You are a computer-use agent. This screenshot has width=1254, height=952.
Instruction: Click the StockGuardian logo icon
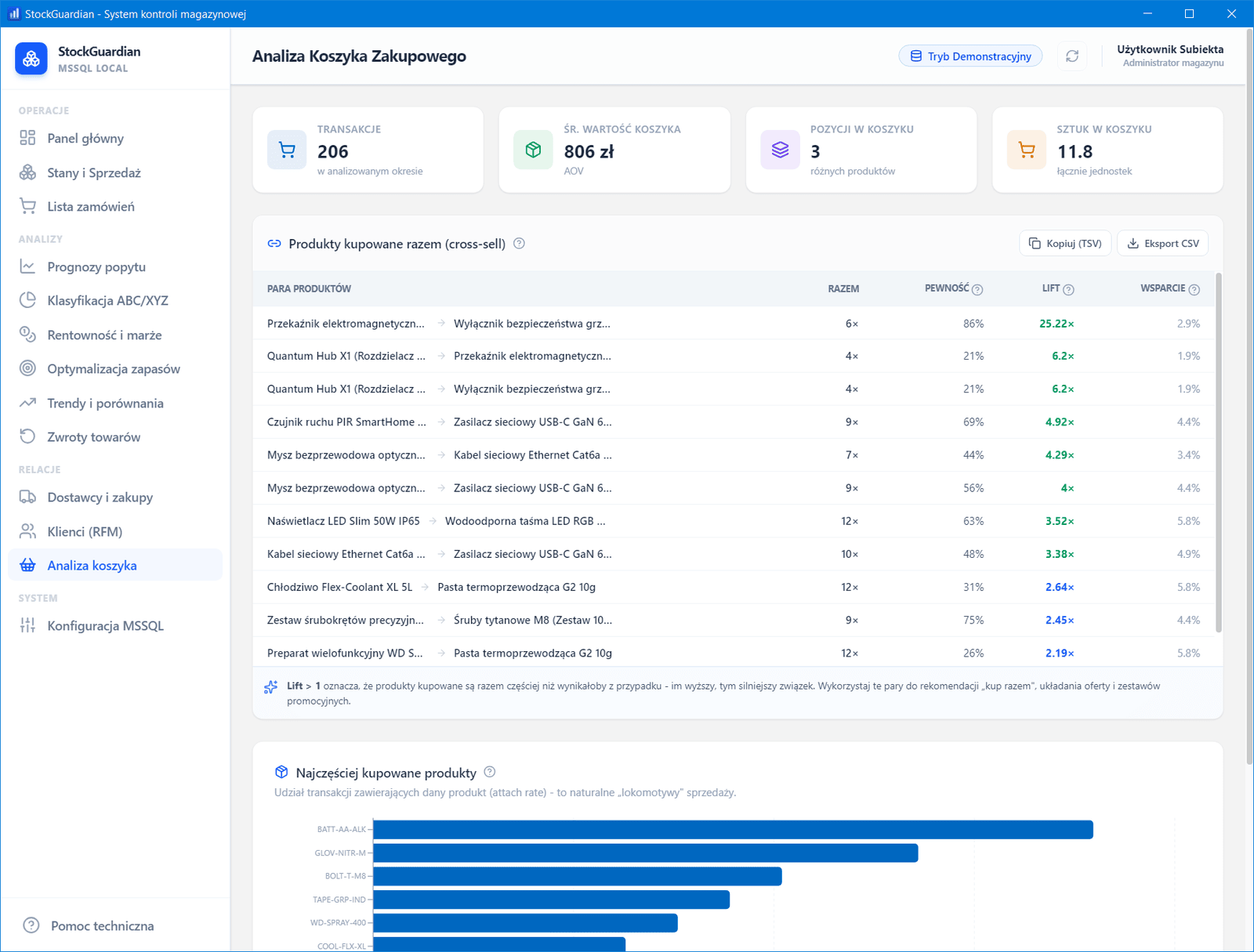[31, 59]
